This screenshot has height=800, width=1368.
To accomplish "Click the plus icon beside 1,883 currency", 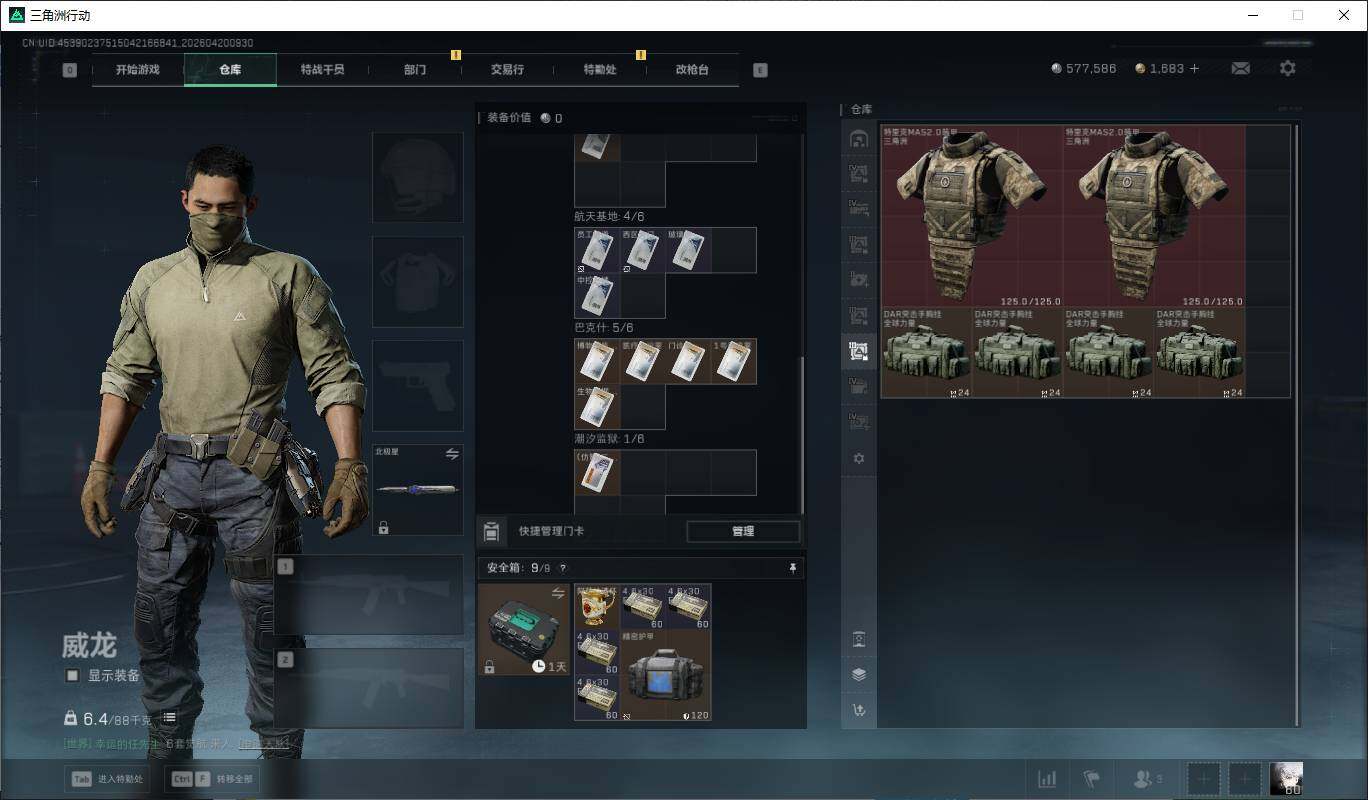I will pos(1194,68).
